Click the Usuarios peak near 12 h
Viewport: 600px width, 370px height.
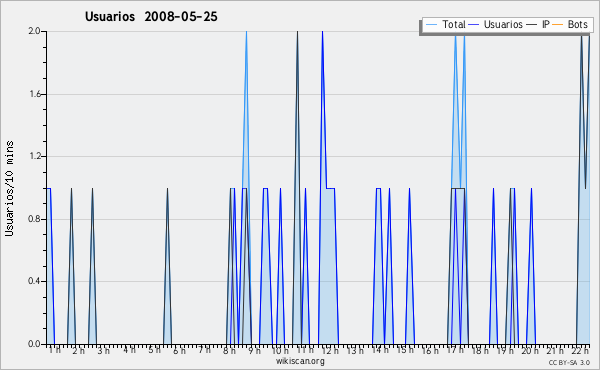coord(323,33)
